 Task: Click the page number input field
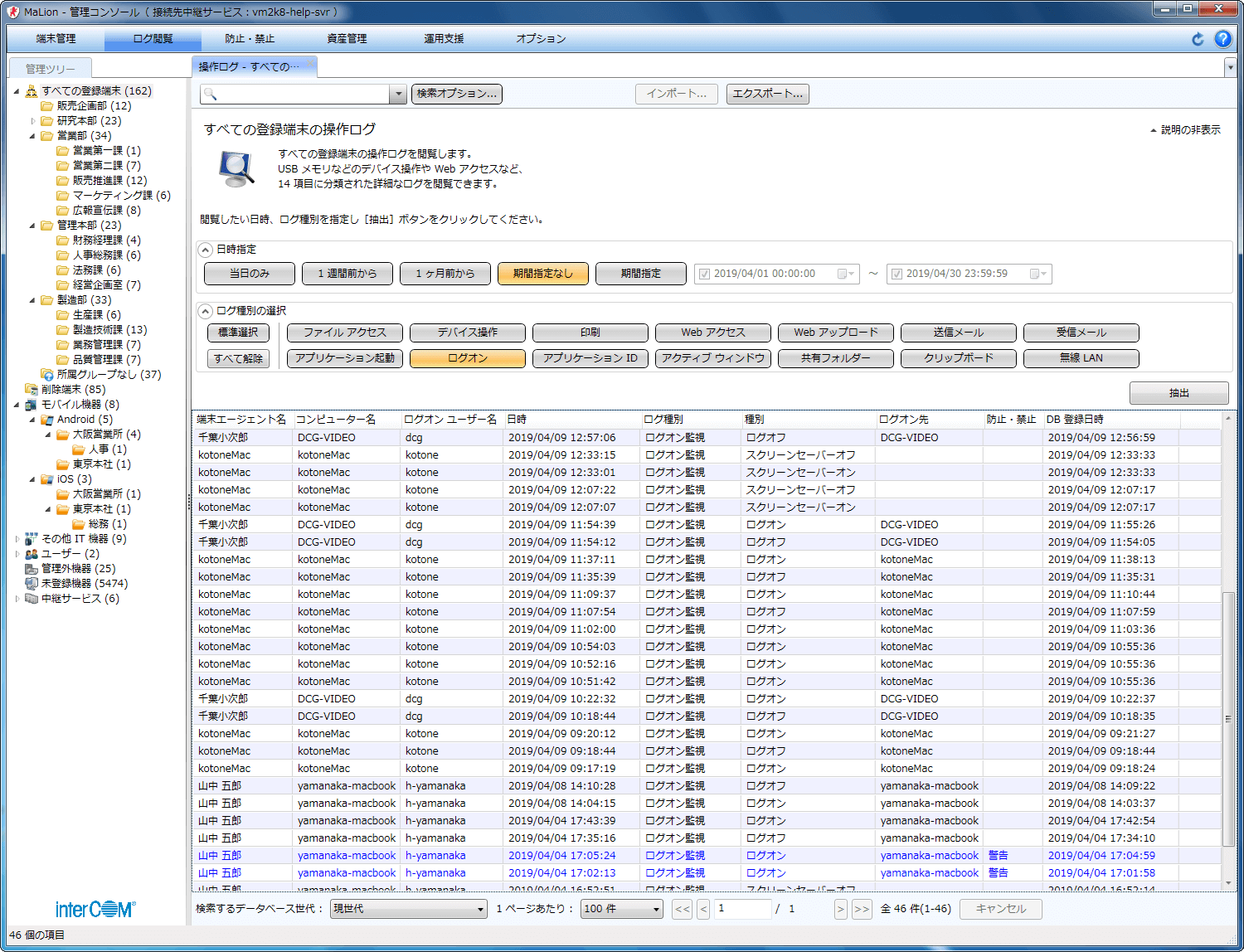742,909
